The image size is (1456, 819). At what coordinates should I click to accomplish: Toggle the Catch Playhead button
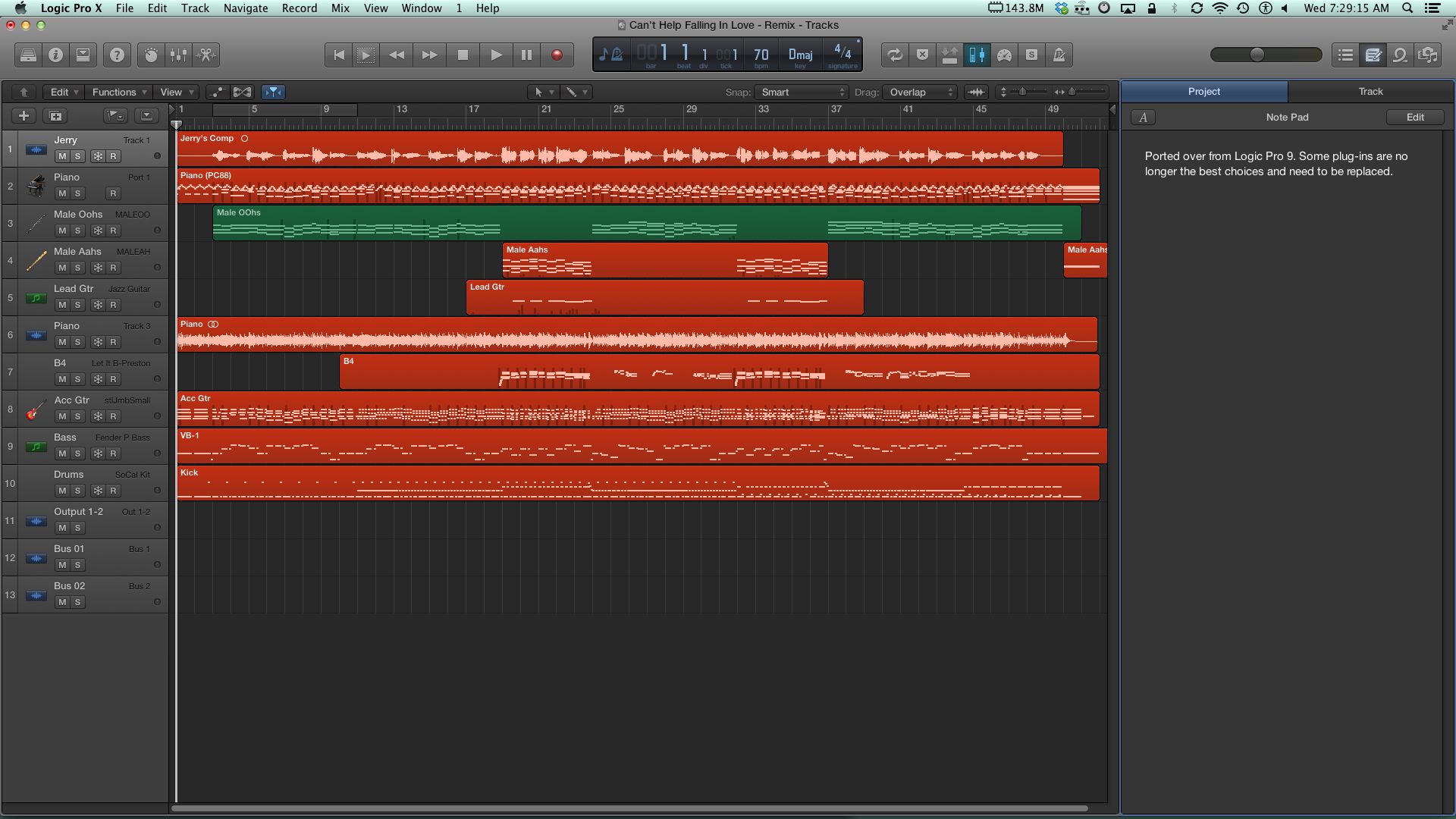click(273, 92)
